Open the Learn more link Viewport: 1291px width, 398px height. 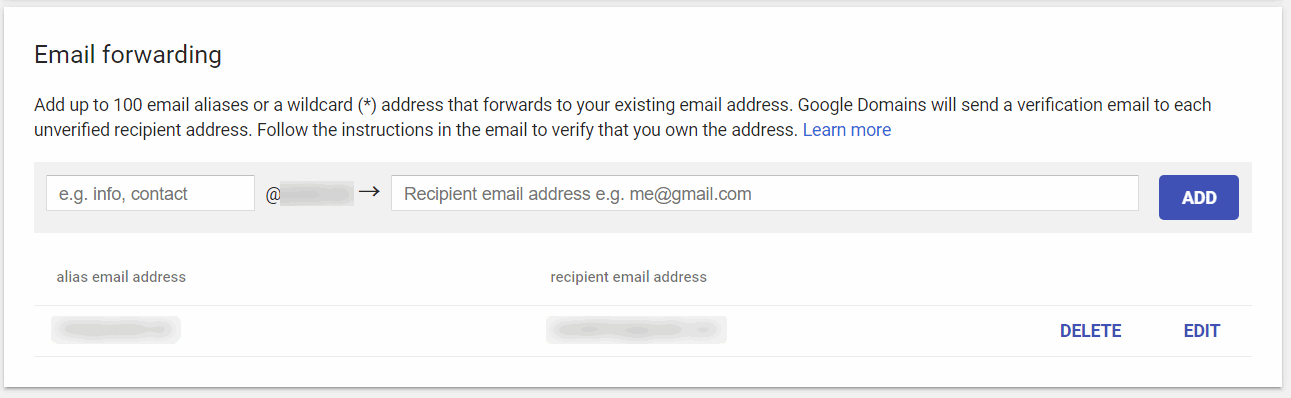click(847, 130)
